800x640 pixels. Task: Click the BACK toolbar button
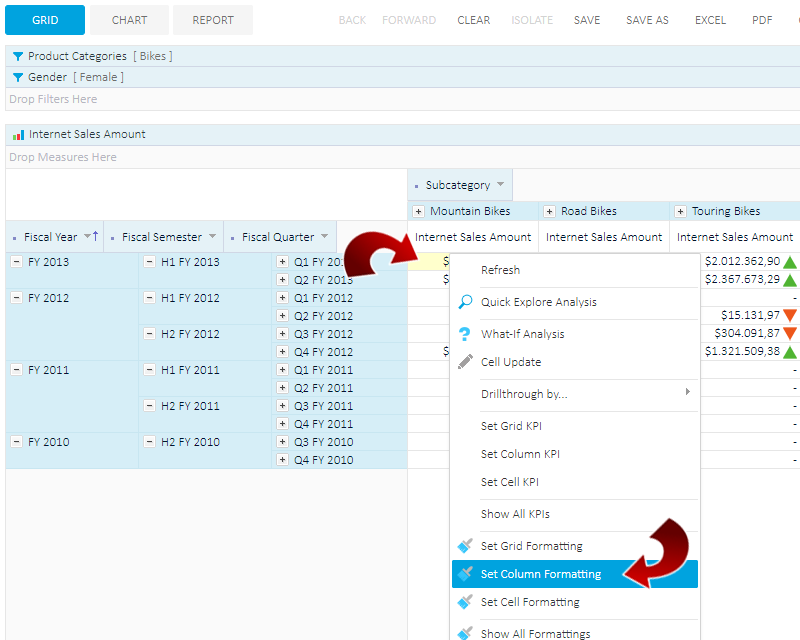click(x=352, y=20)
